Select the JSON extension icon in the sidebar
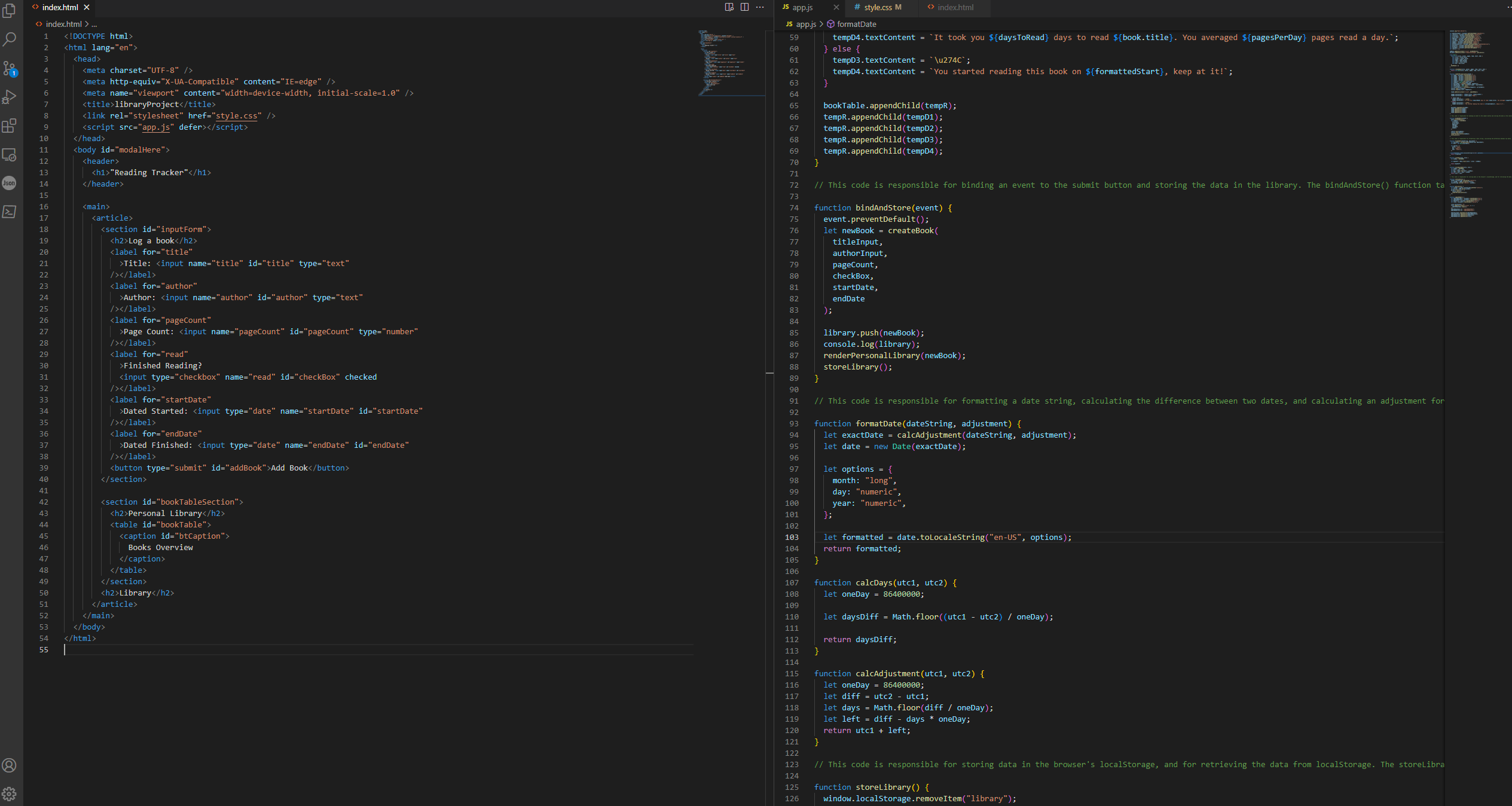The height and width of the screenshot is (806, 1512). [x=10, y=183]
